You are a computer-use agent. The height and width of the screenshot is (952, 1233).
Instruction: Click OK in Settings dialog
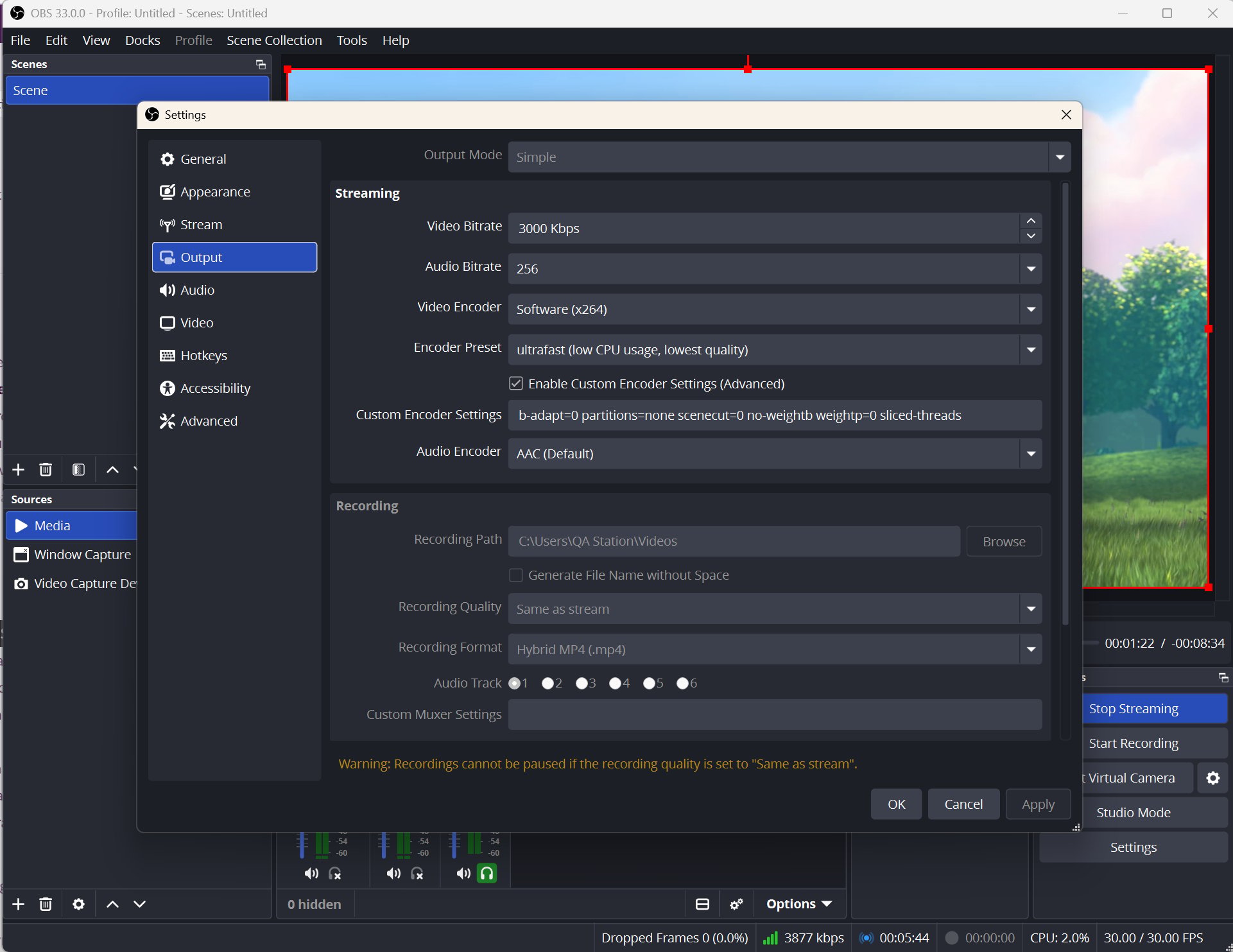[896, 804]
